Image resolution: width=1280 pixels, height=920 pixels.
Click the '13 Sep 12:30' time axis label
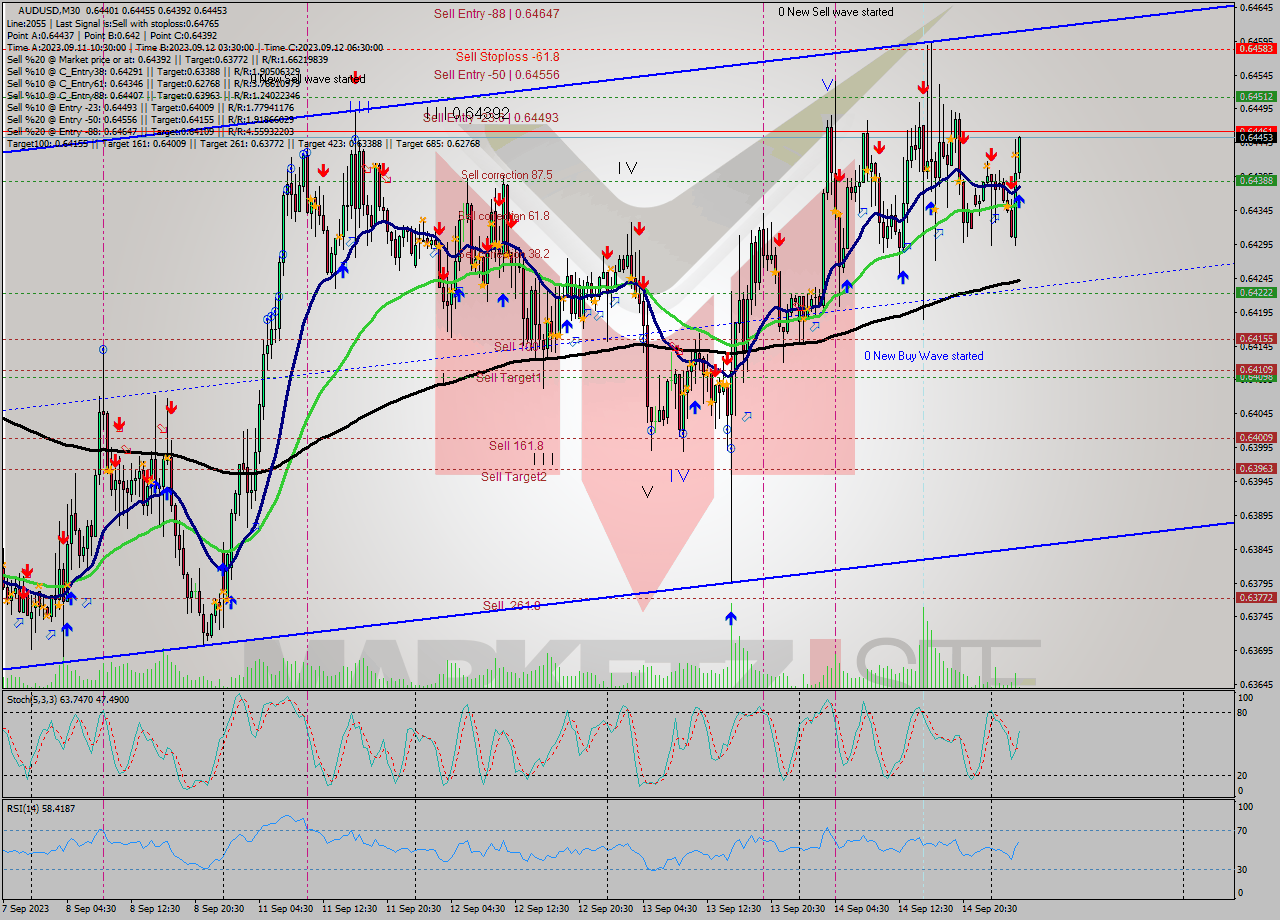click(734, 911)
